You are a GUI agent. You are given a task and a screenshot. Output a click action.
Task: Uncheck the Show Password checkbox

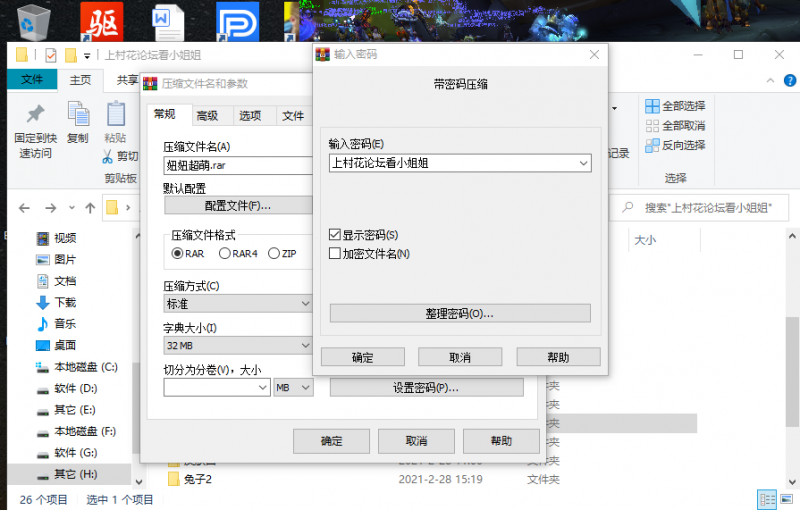[335, 234]
